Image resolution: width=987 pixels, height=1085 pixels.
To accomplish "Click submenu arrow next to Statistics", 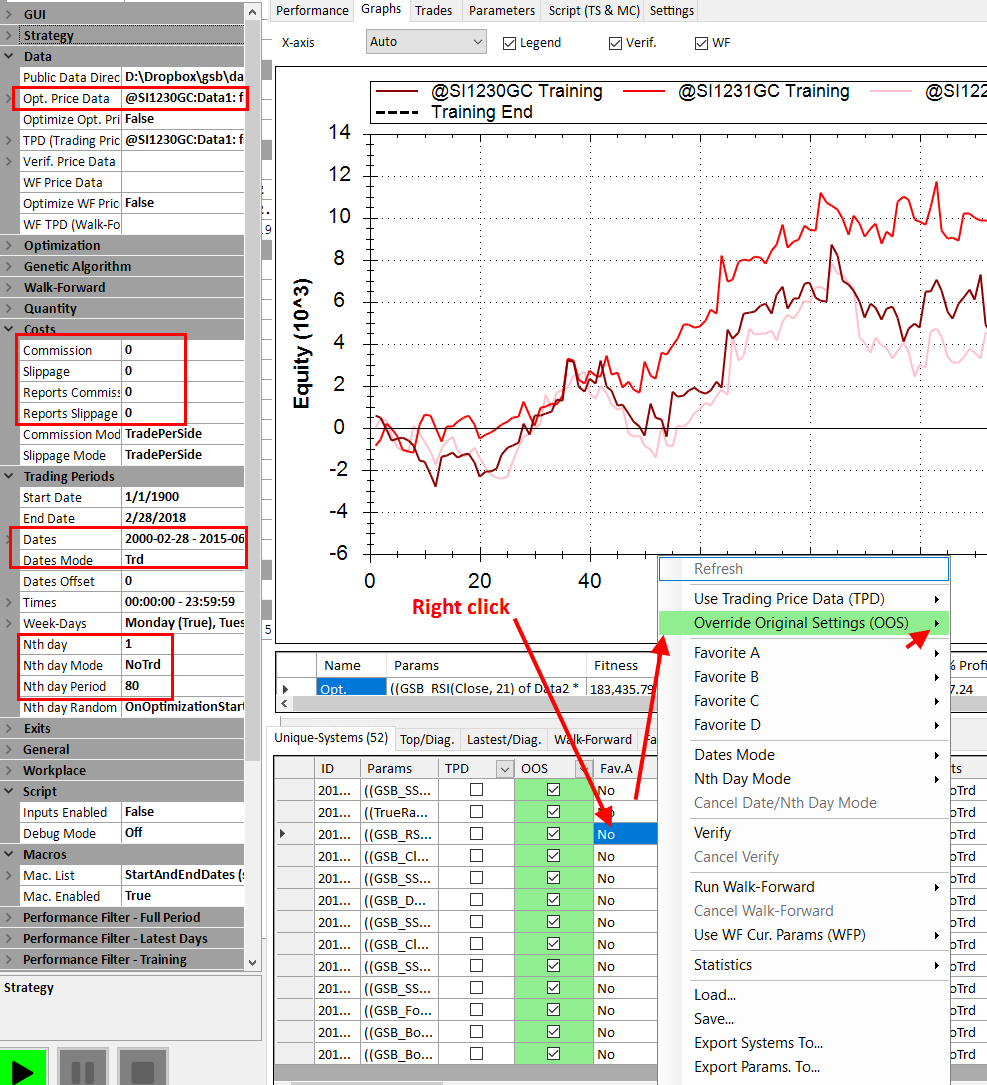I will pyautogui.click(x=937, y=965).
